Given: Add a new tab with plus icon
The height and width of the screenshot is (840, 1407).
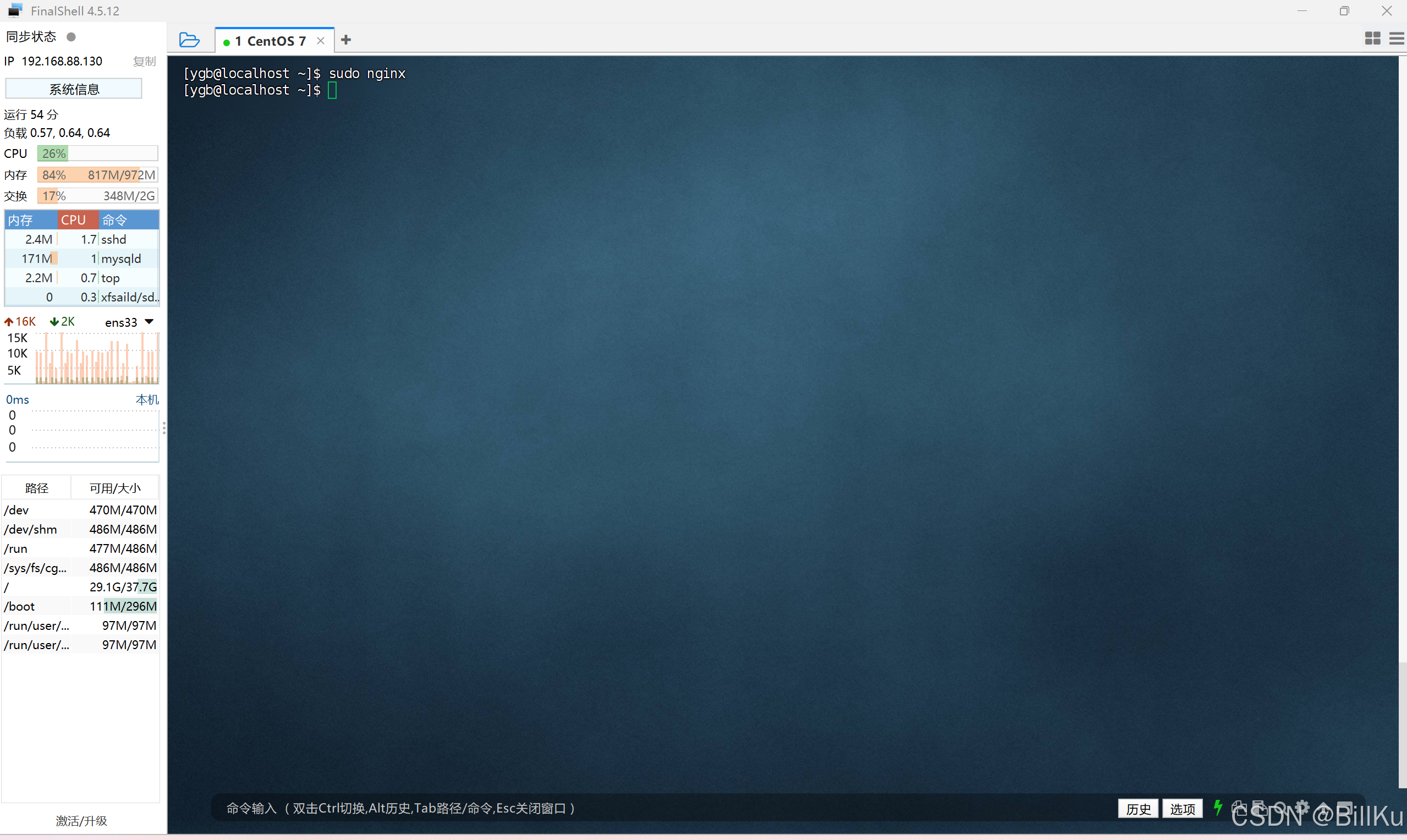Looking at the screenshot, I should (x=346, y=40).
